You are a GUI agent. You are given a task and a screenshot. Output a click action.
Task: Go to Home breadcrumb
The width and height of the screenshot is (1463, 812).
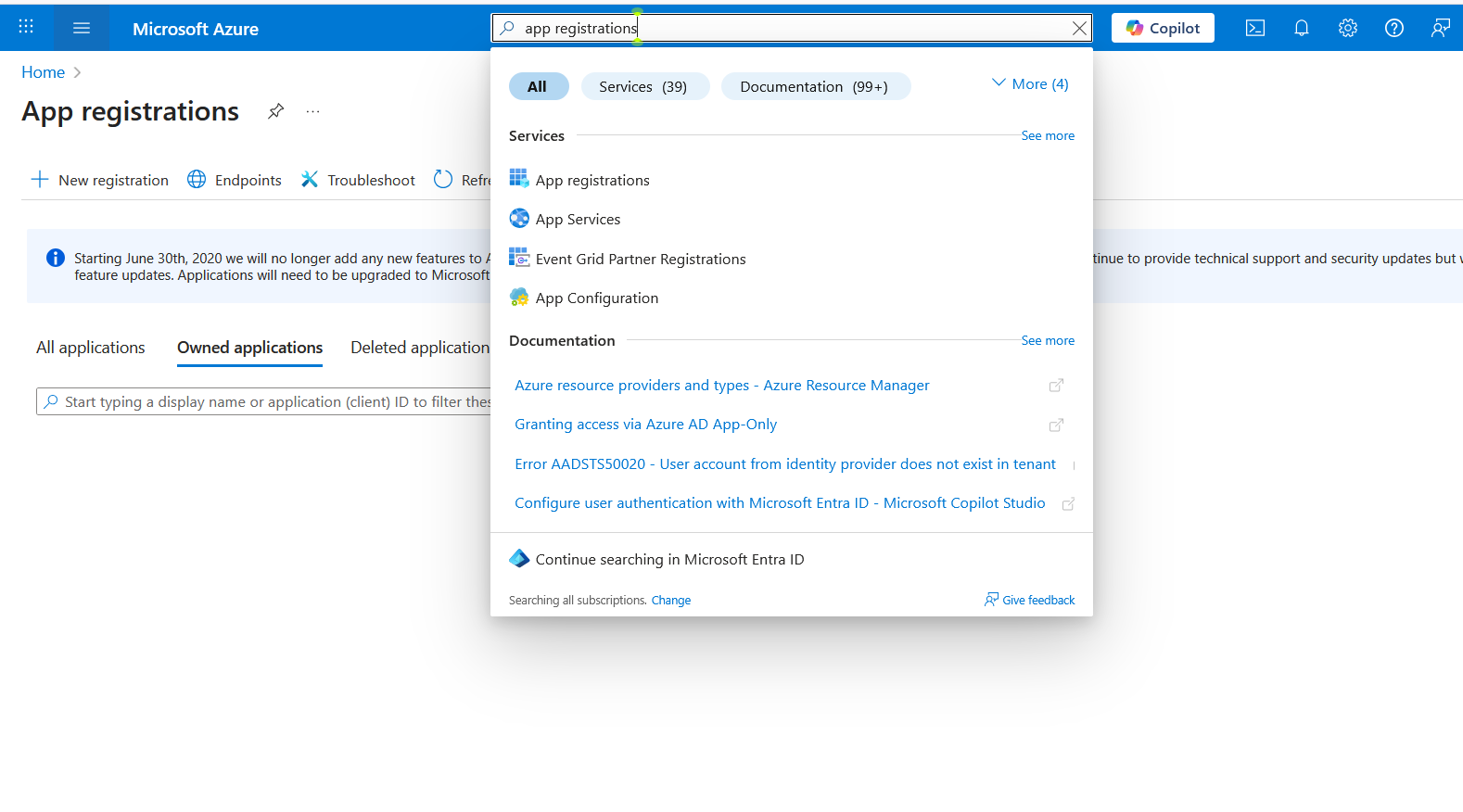pyautogui.click(x=43, y=72)
